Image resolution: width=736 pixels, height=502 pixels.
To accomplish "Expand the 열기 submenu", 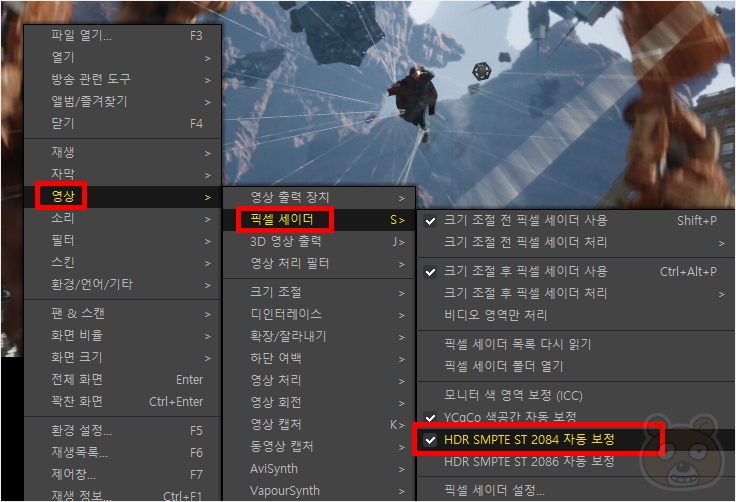I will (123, 58).
